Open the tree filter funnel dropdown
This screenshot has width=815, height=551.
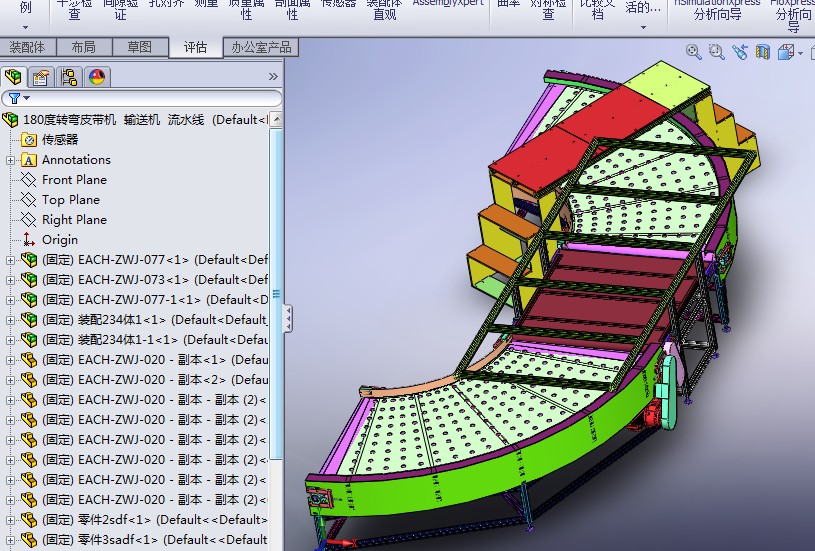pyautogui.click(x=18, y=98)
